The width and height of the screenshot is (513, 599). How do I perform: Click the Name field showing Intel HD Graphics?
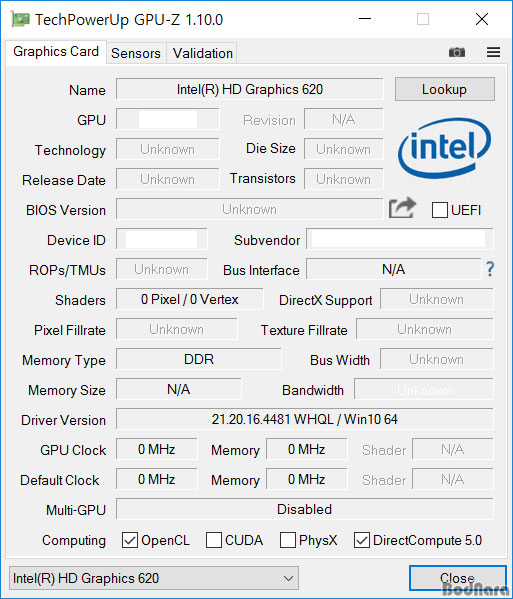[249, 89]
